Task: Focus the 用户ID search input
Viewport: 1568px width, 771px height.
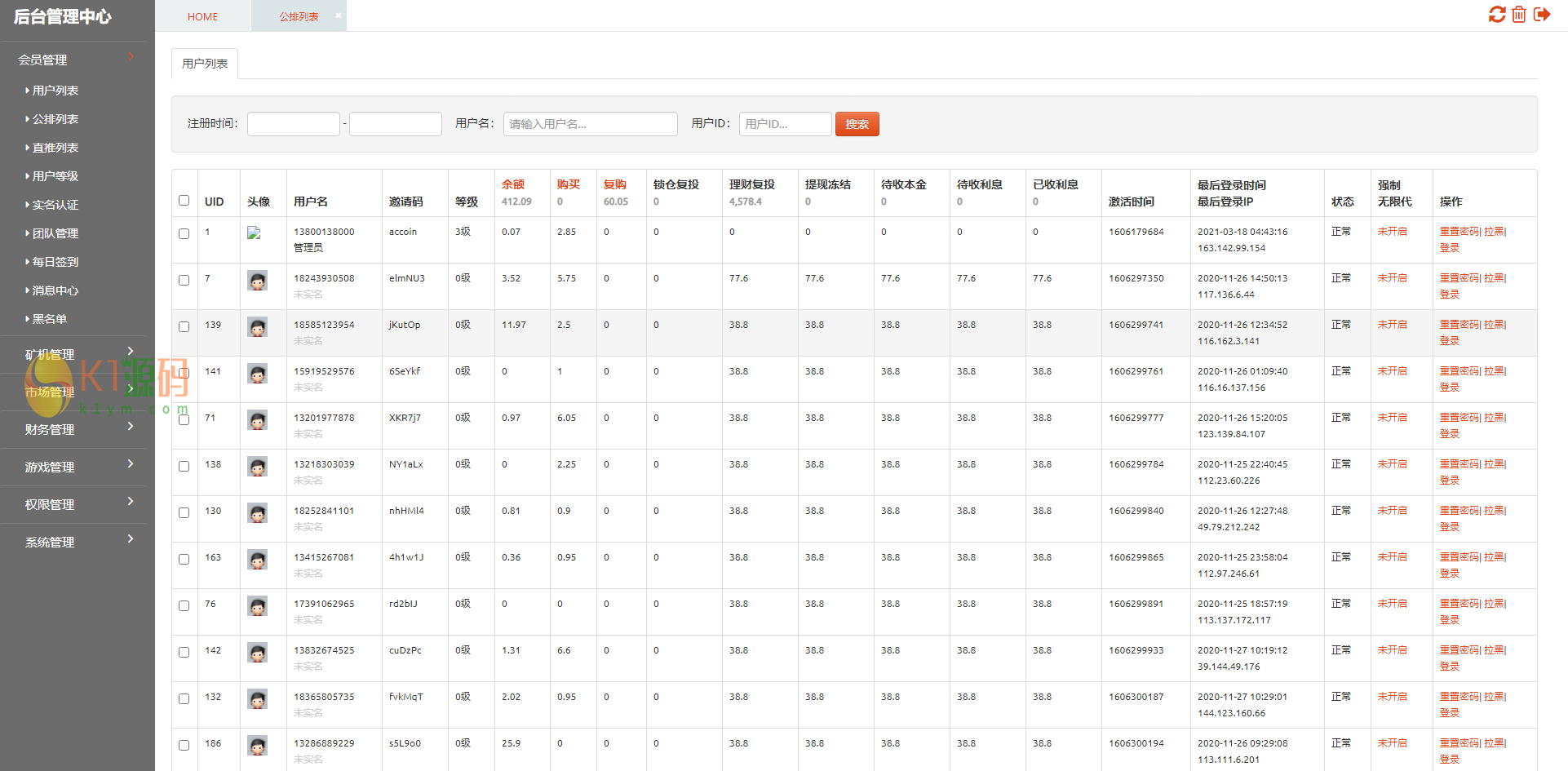Action: point(786,124)
